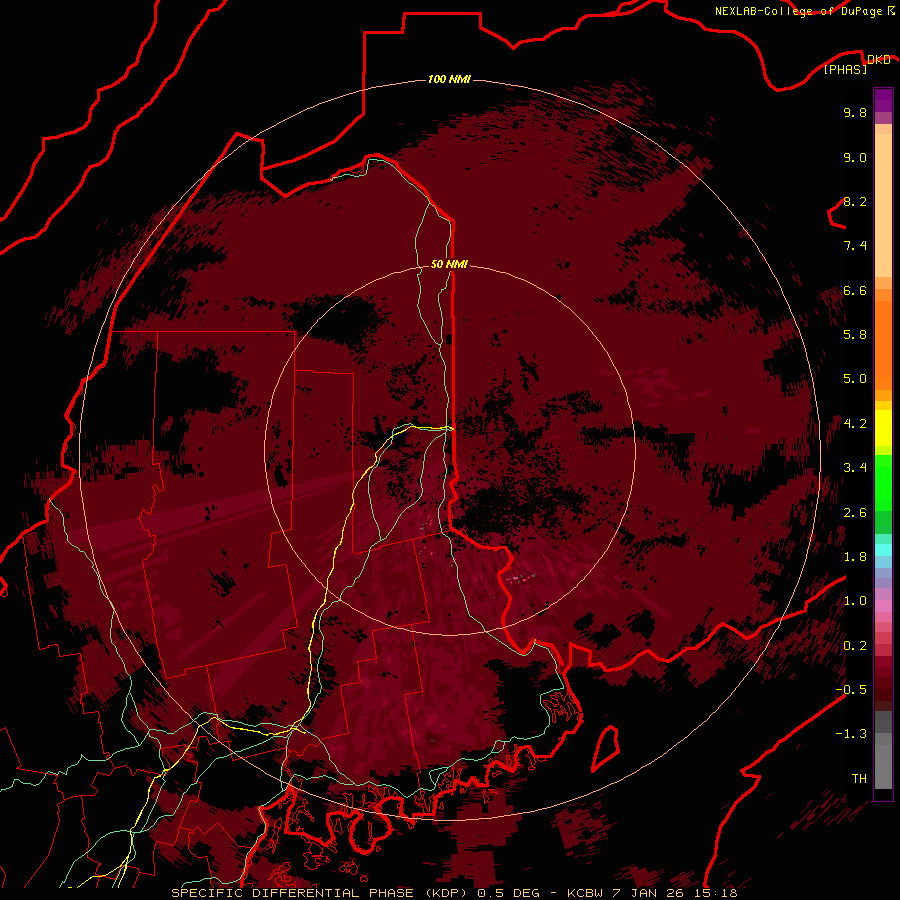
Task: Click the 6.6 scale value
Action: click(x=855, y=290)
